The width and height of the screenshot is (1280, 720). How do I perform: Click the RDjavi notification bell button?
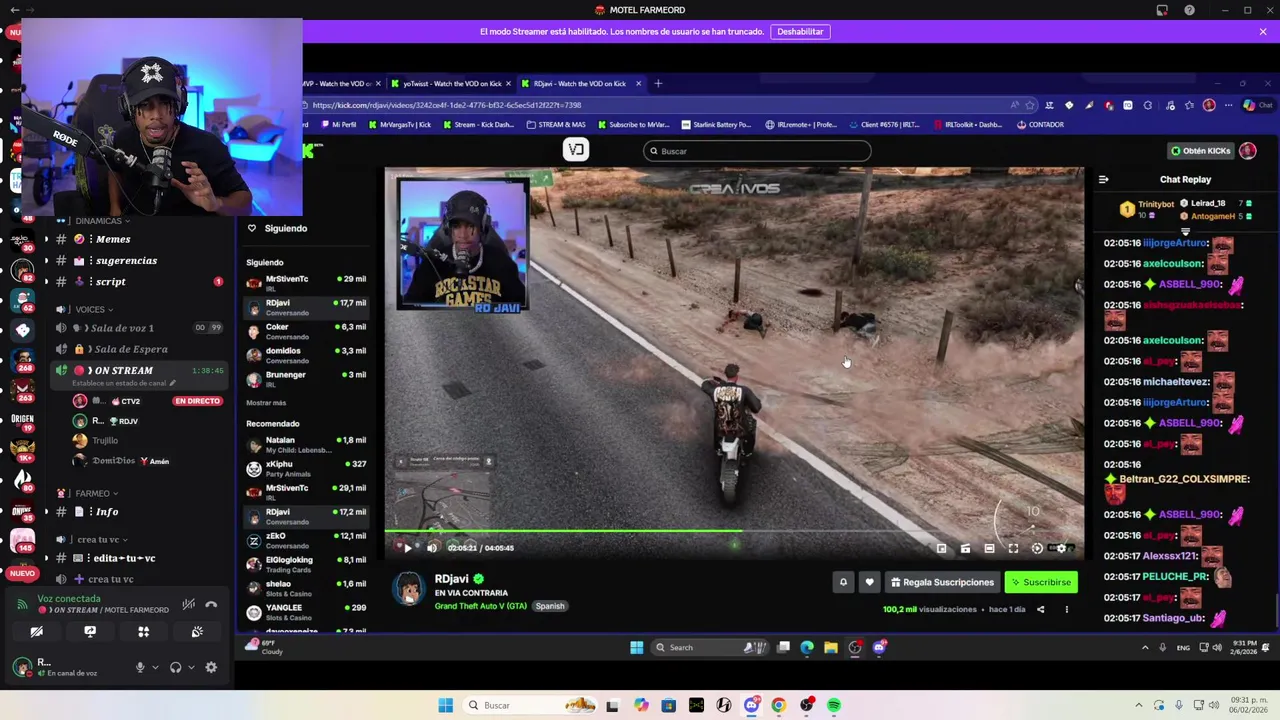pos(843,582)
